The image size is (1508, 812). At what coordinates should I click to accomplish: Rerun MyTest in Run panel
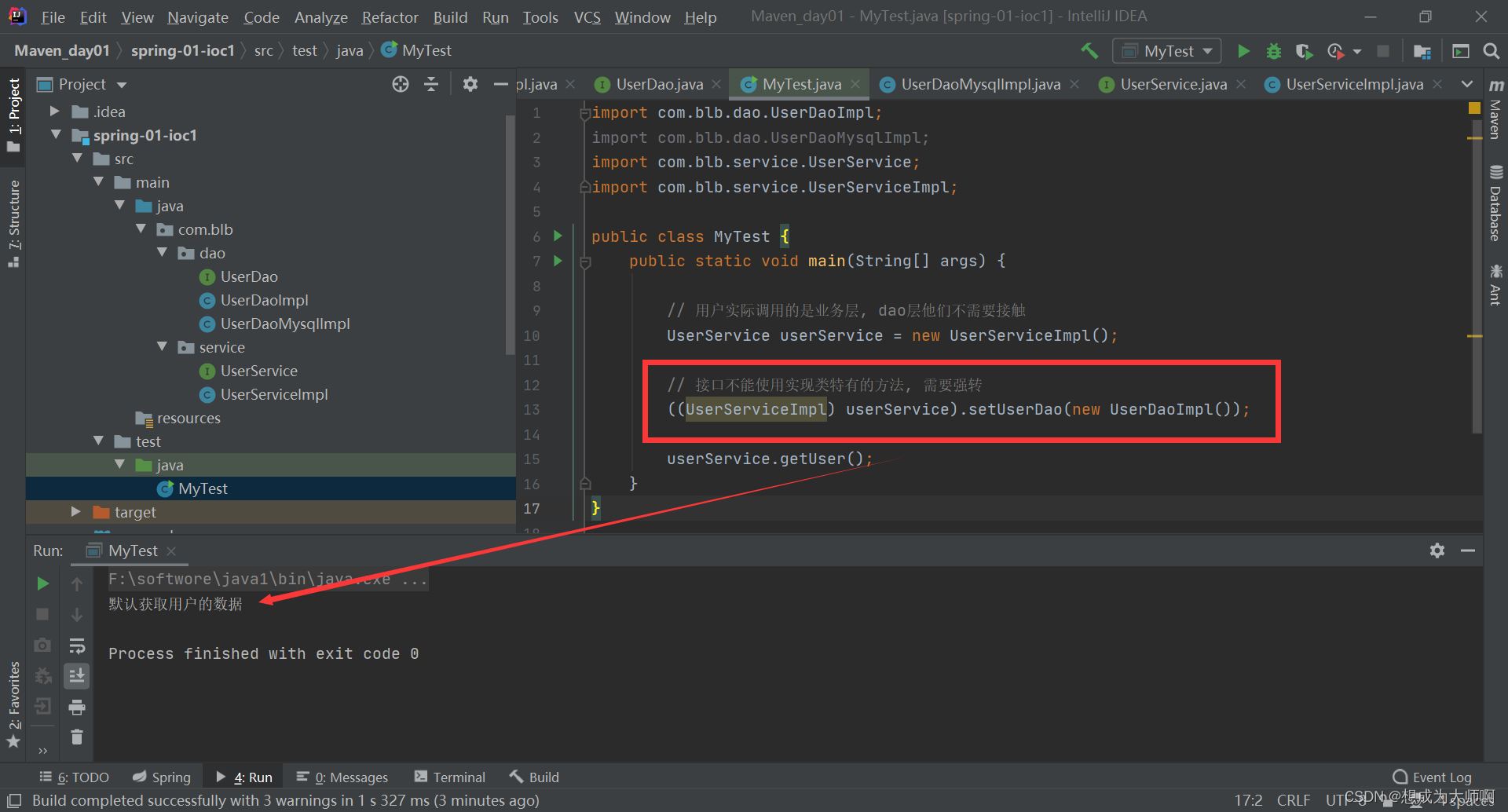(x=43, y=583)
